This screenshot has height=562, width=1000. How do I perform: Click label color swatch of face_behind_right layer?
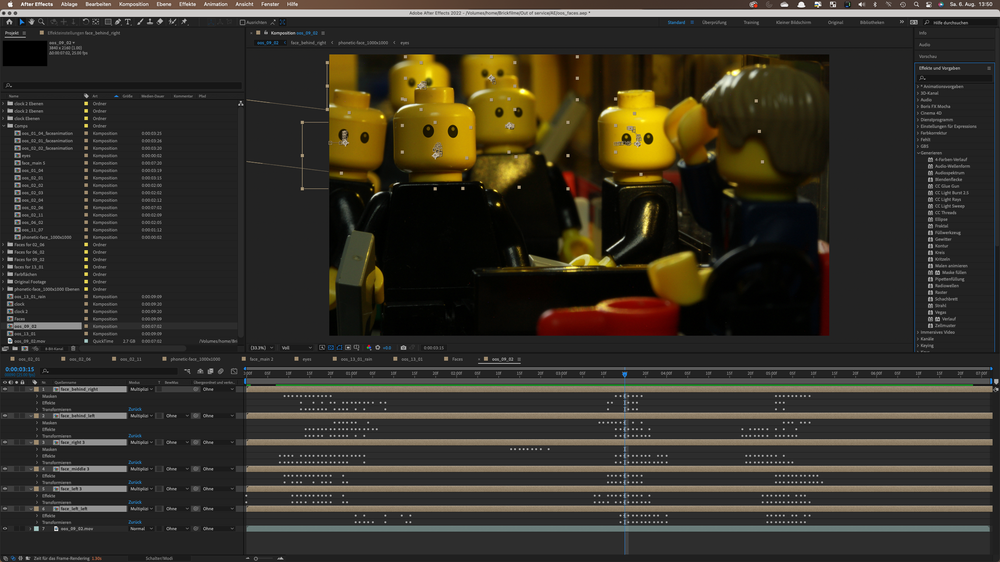coord(36,389)
